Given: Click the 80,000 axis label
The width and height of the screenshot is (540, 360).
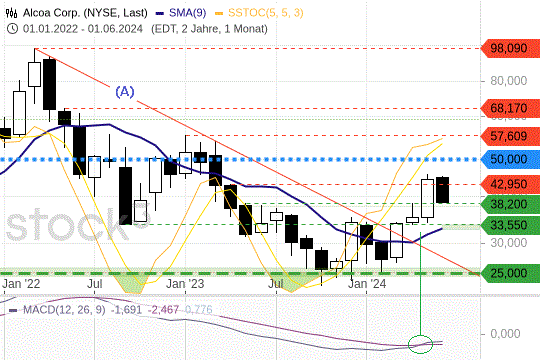Looking at the screenshot, I should pyautogui.click(x=509, y=81).
